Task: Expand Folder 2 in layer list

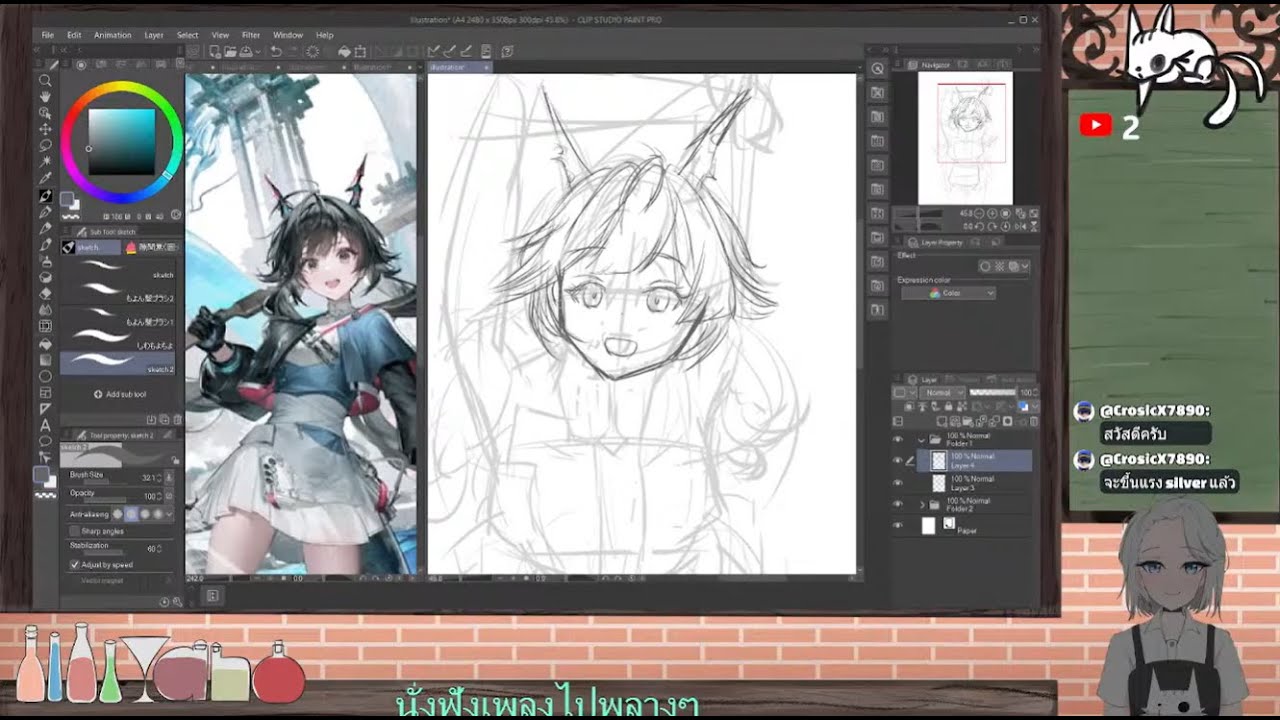Action: [x=922, y=504]
